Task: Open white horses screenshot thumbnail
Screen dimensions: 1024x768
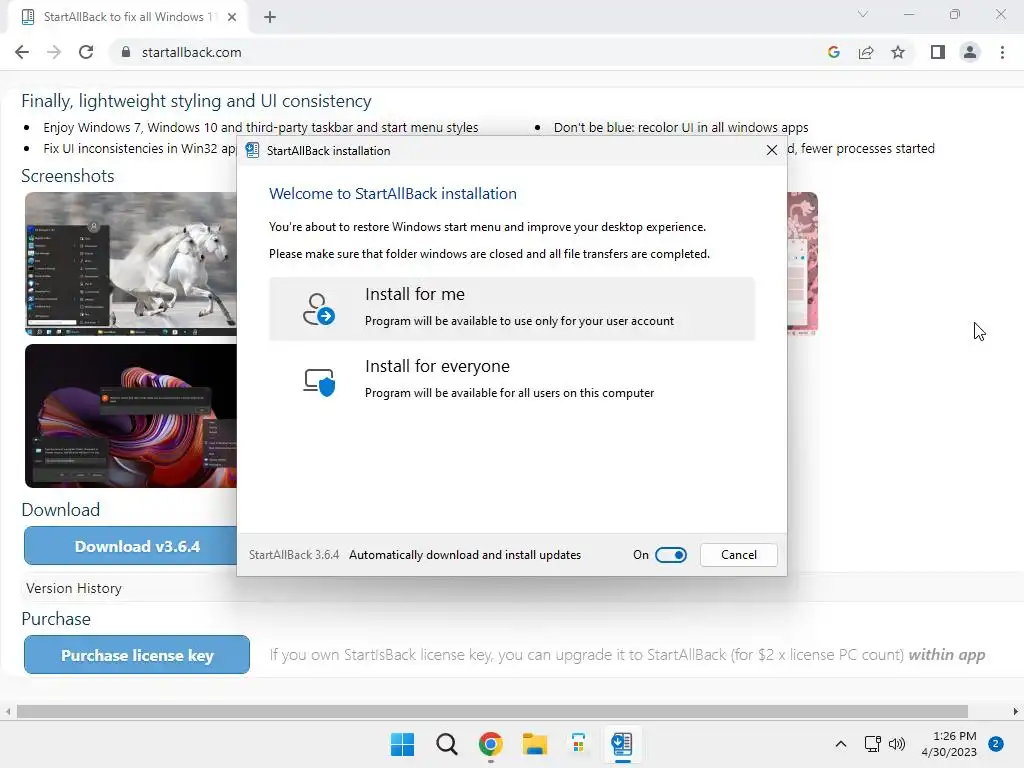Action: tap(131, 264)
